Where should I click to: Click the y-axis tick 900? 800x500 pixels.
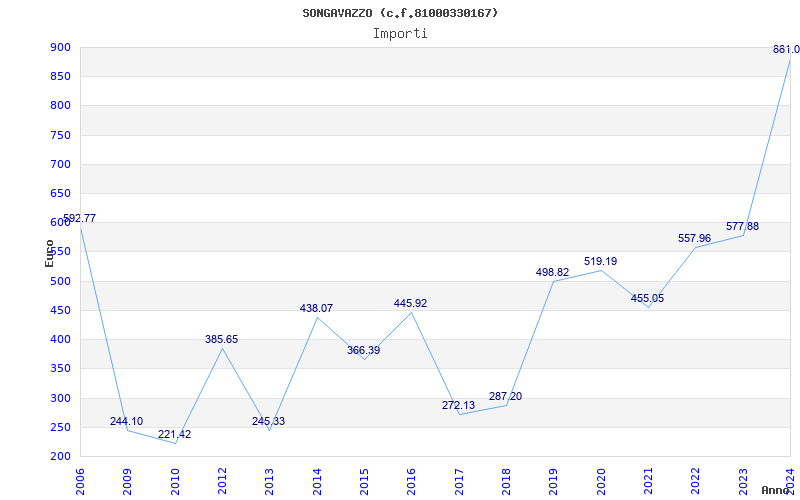pos(60,47)
